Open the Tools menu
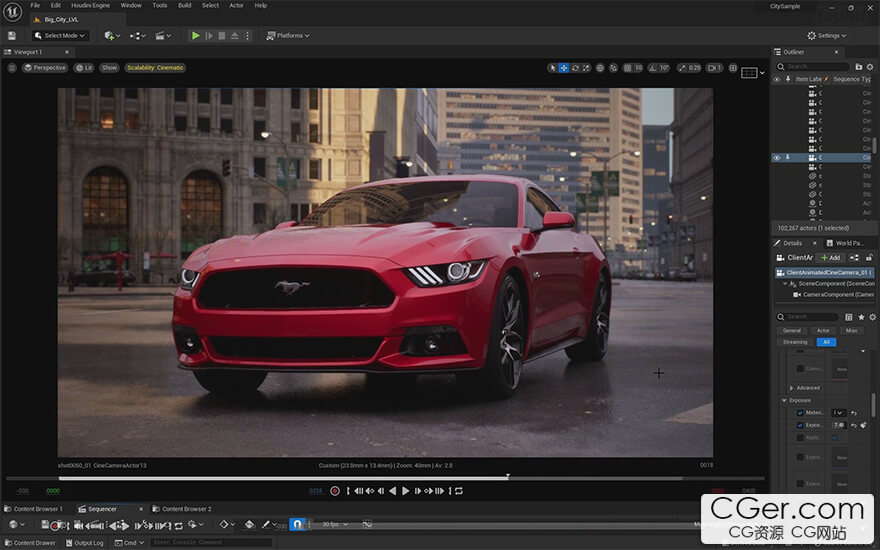 point(160,5)
